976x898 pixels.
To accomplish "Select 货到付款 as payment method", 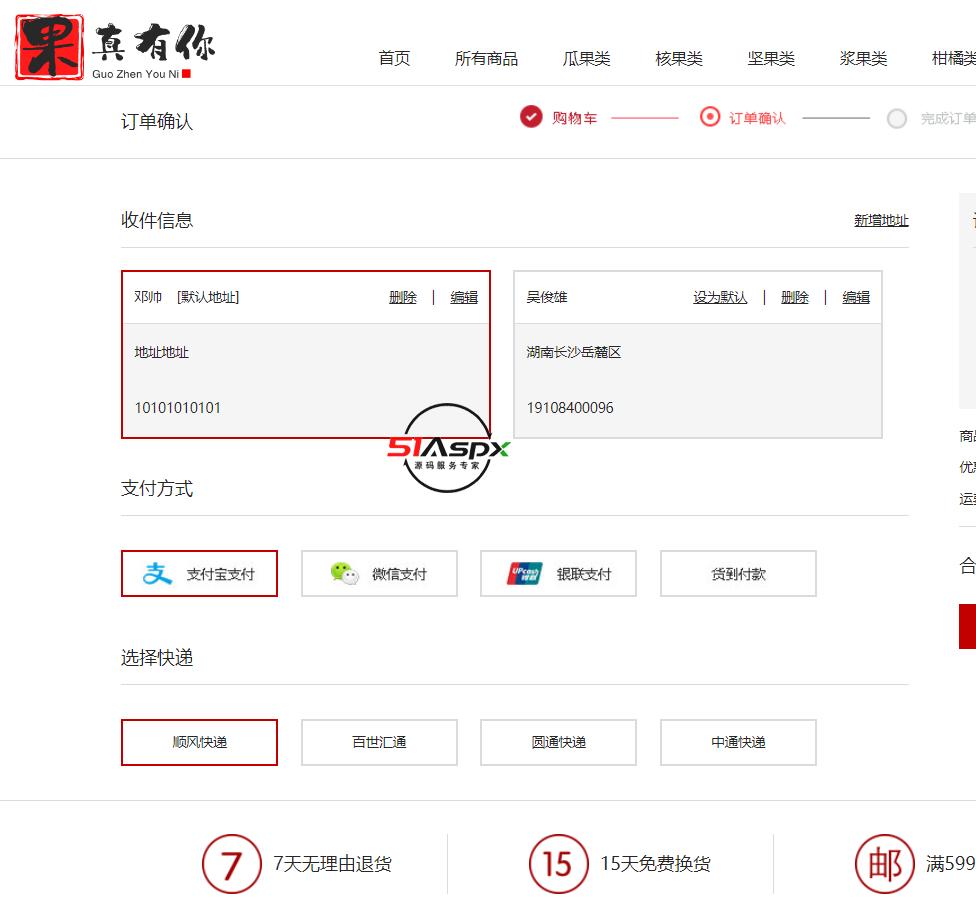I will pyautogui.click(x=738, y=573).
